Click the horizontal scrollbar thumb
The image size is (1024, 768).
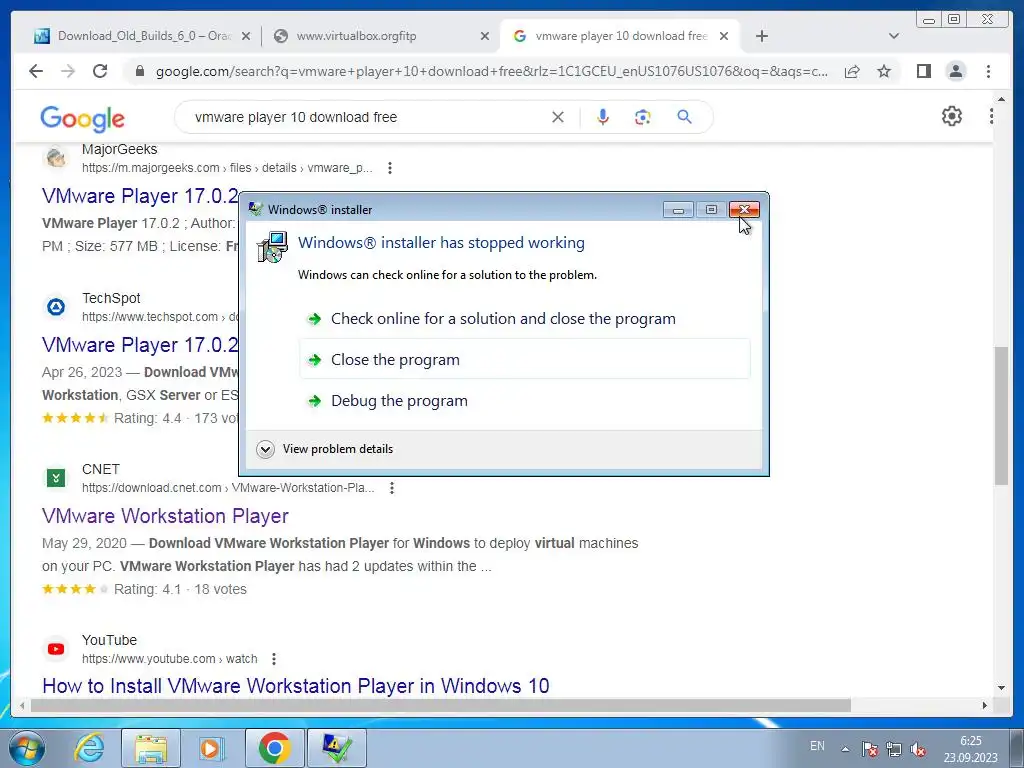tap(441, 705)
